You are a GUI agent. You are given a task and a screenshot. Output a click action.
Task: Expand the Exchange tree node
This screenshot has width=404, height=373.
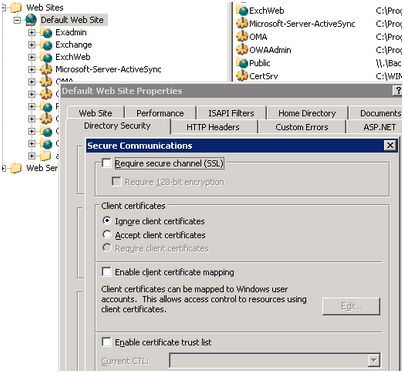pyautogui.click(x=32, y=45)
